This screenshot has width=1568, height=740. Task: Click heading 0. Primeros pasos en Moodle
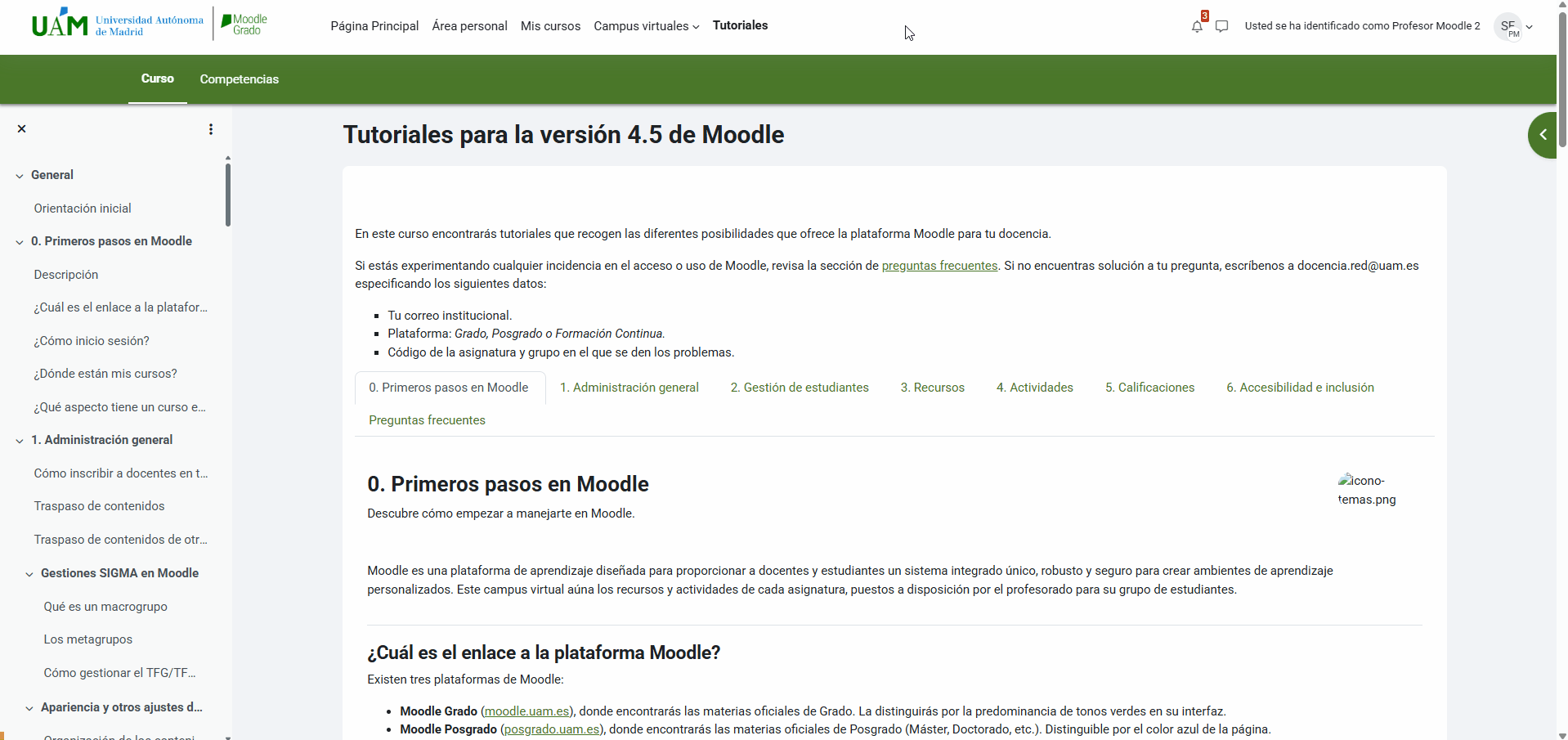tap(508, 484)
